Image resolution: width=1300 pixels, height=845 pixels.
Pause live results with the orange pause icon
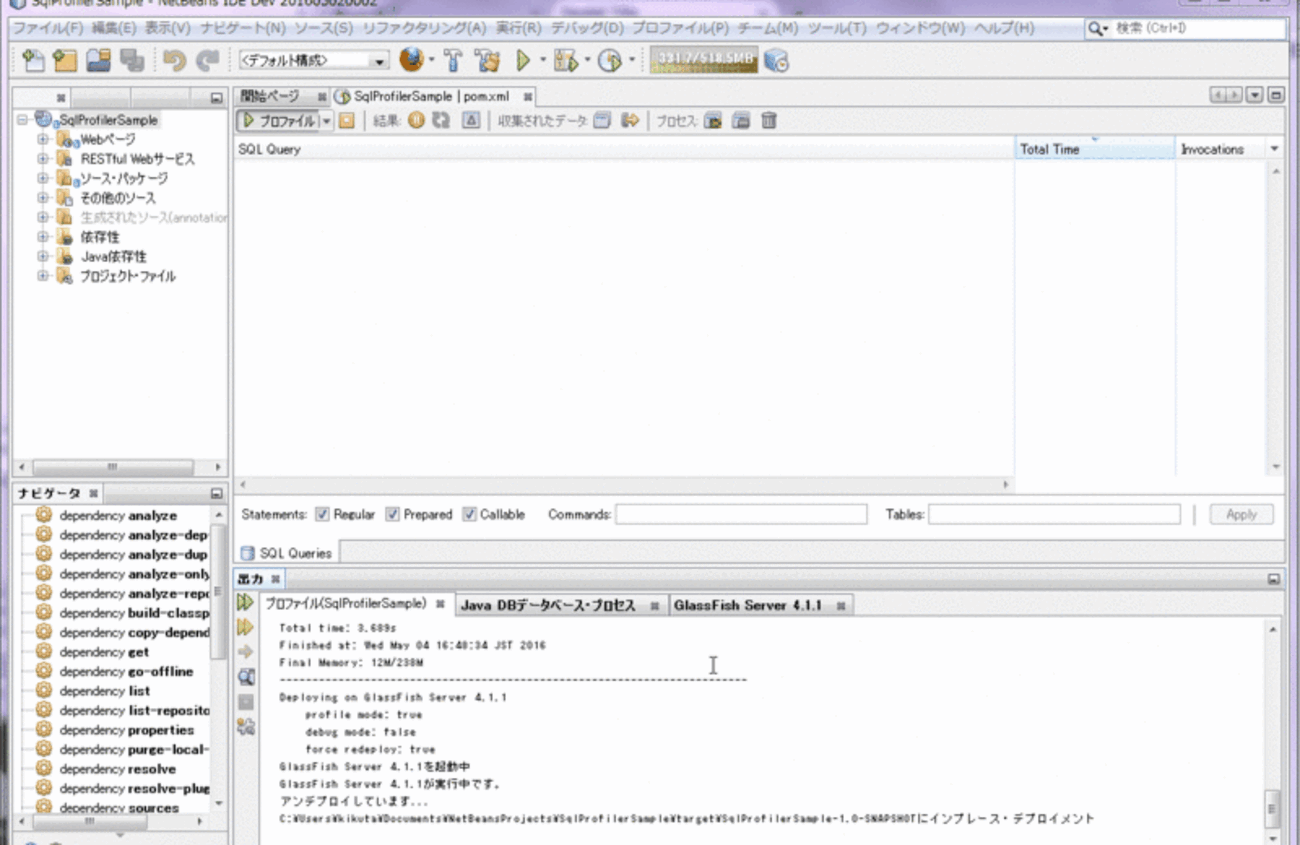[415, 121]
